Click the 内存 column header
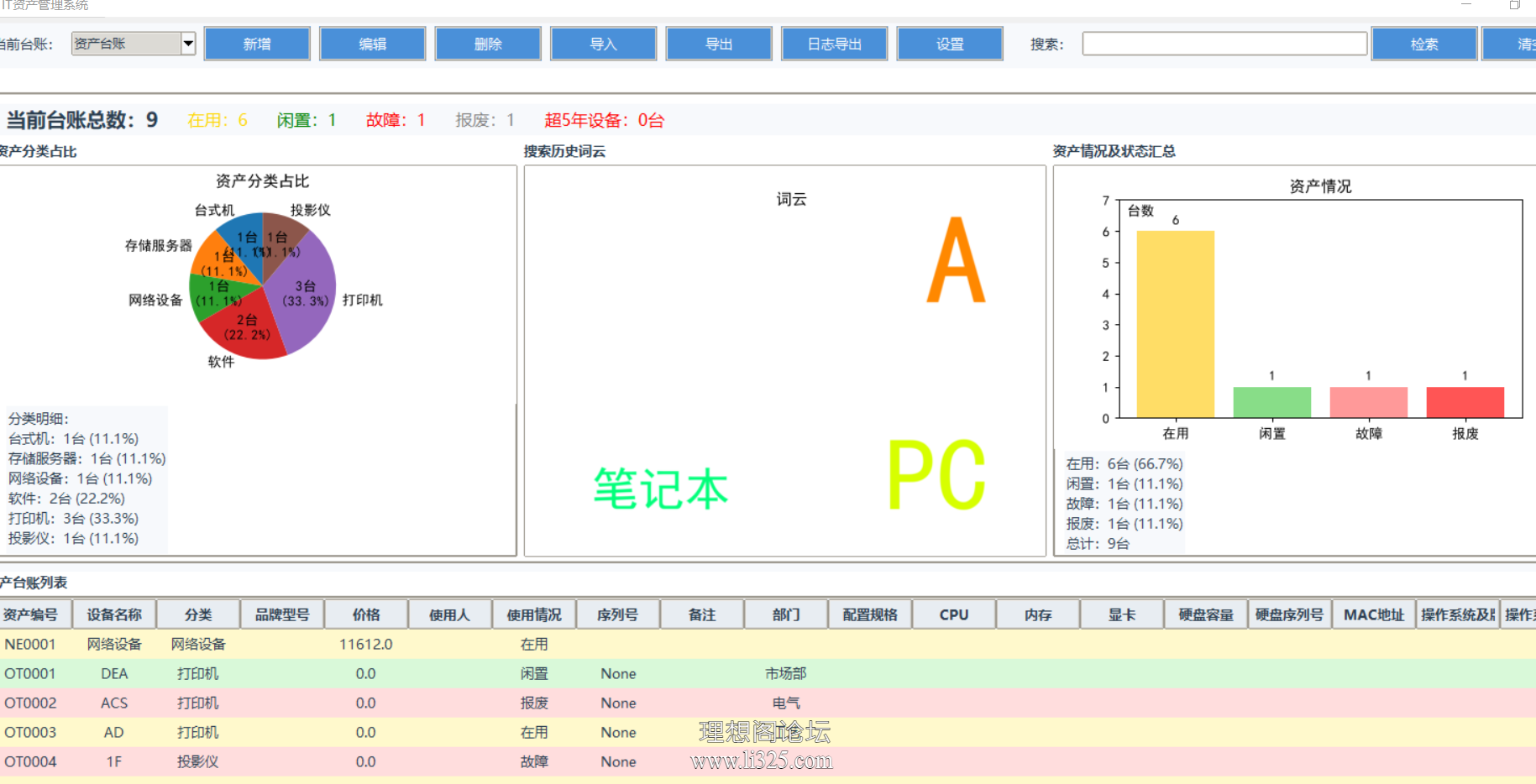 click(1038, 614)
